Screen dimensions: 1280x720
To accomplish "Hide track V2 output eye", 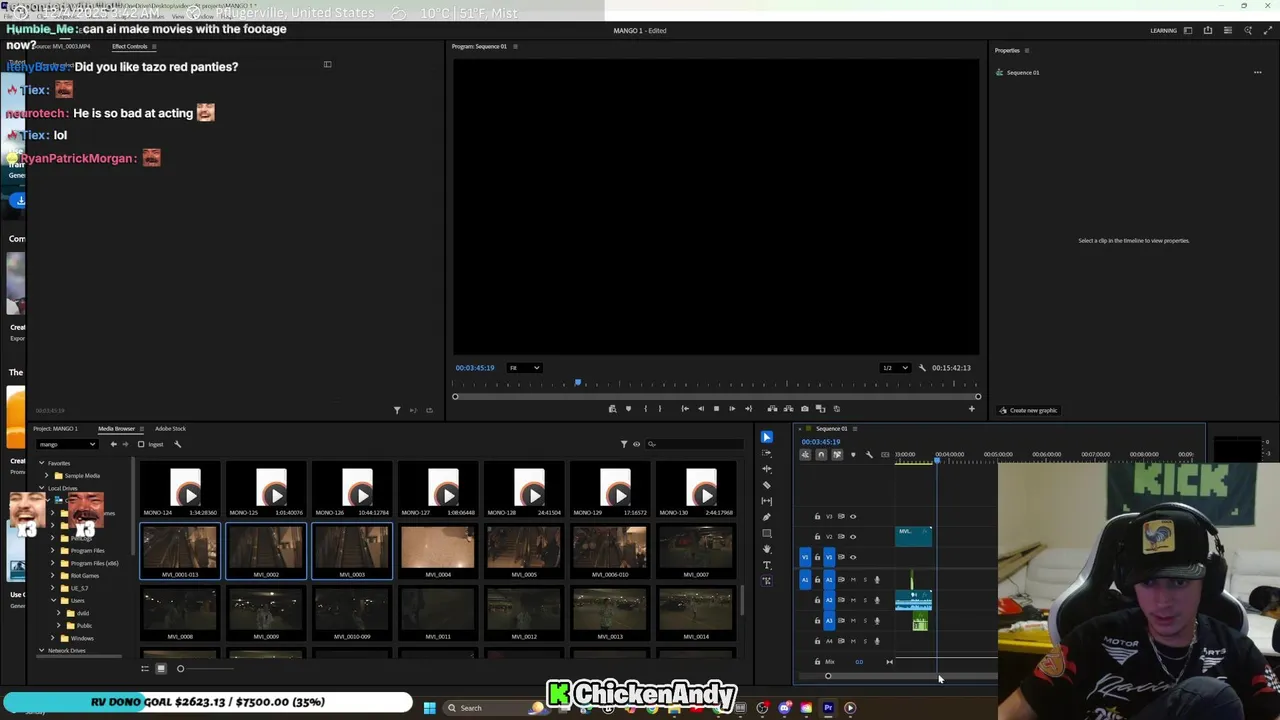I will pyautogui.click(x=853, y=537).
